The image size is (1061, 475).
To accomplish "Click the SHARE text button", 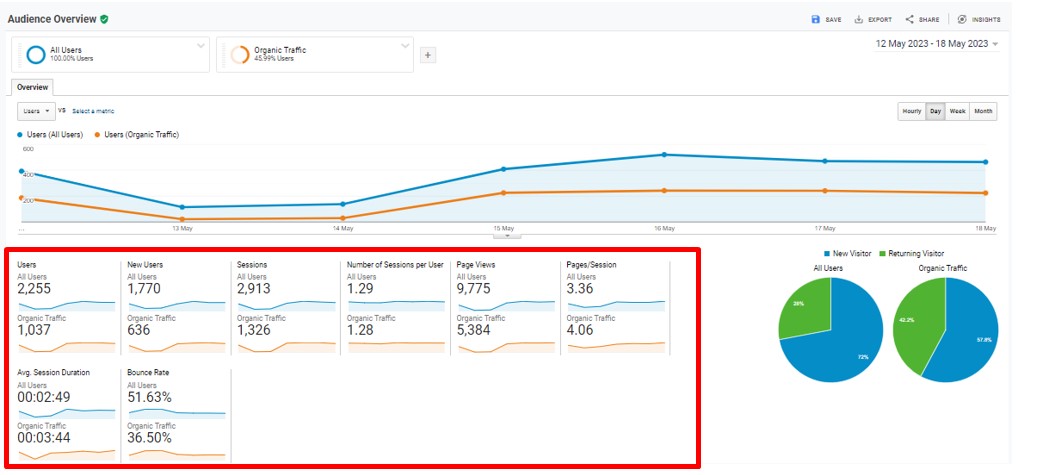I will 929,20.
